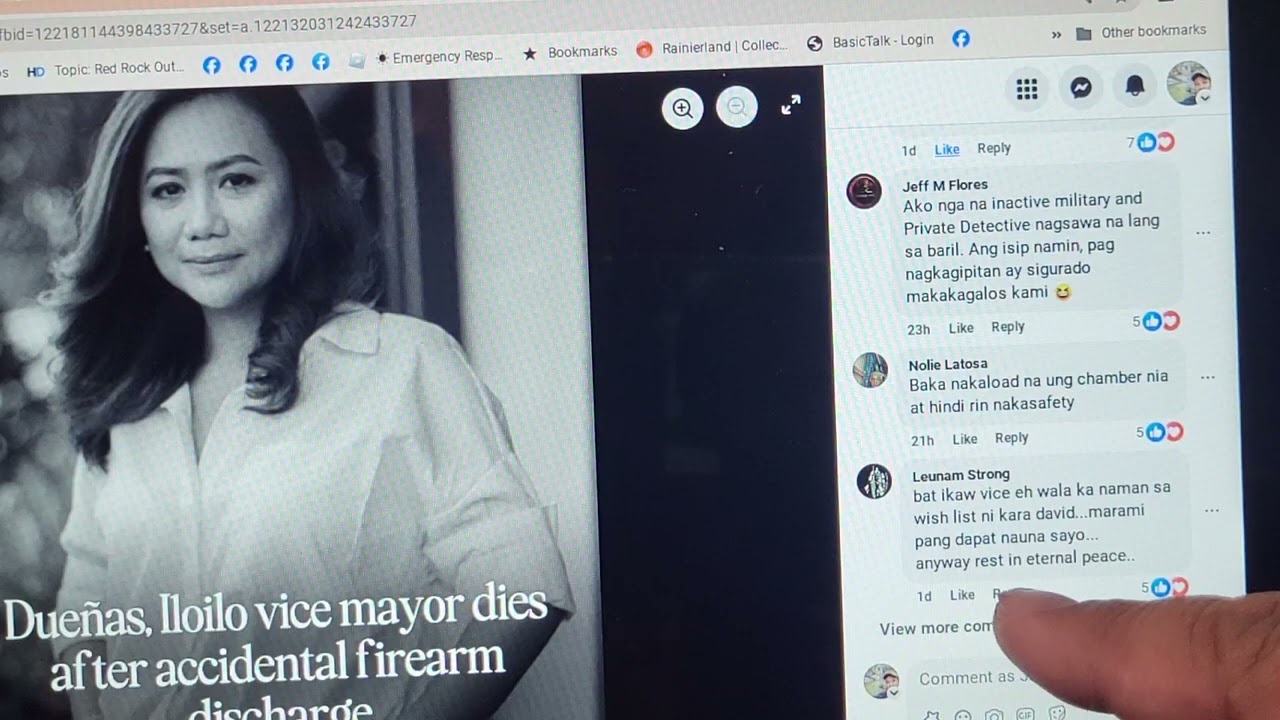Open options menu for Jeff M Flores's comment
This screenshot has width=1280, height=720.
point(1203,233)
